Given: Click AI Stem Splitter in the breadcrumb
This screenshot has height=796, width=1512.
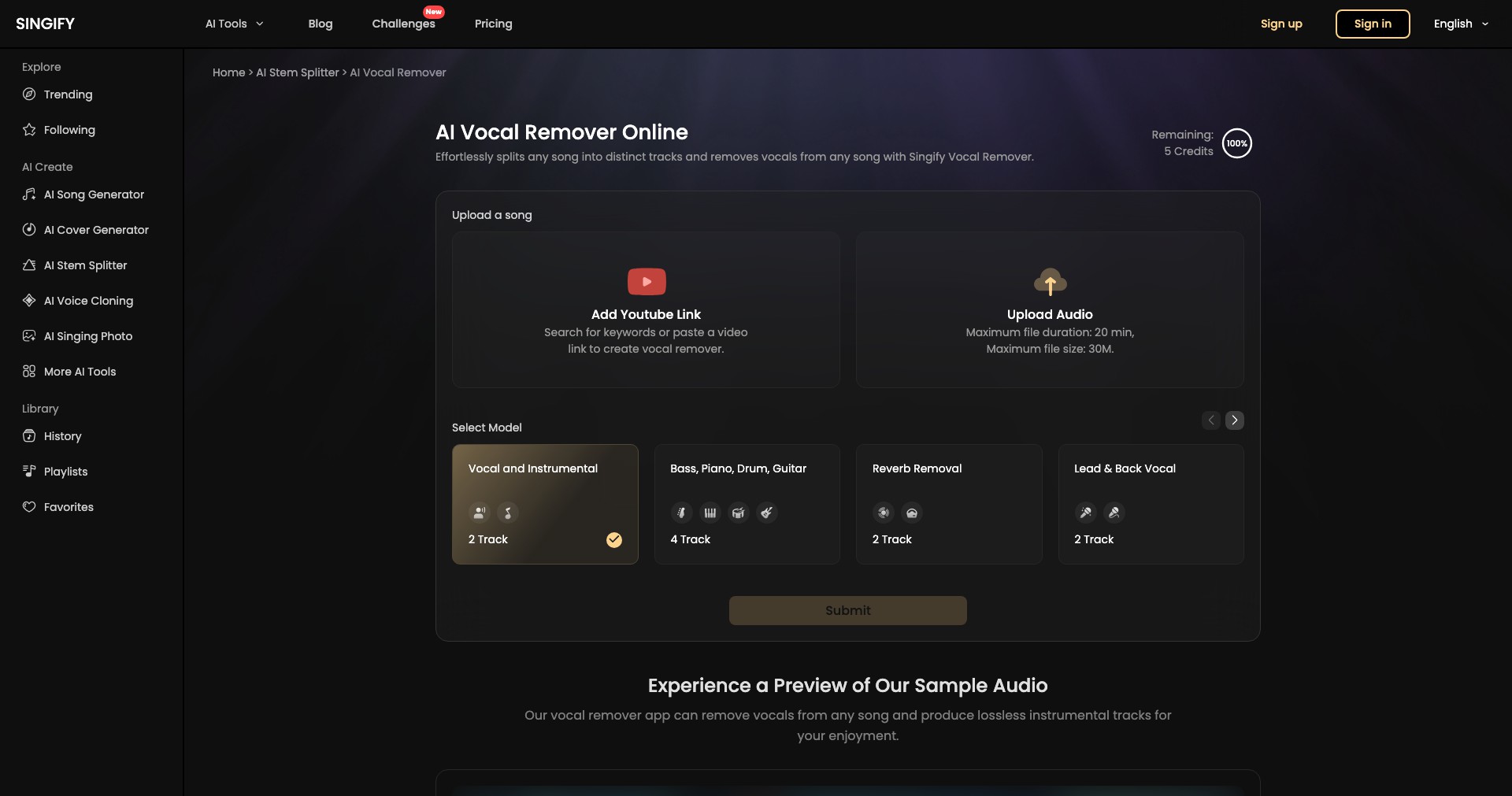Looking at the screenshot, I should point(297,72).
